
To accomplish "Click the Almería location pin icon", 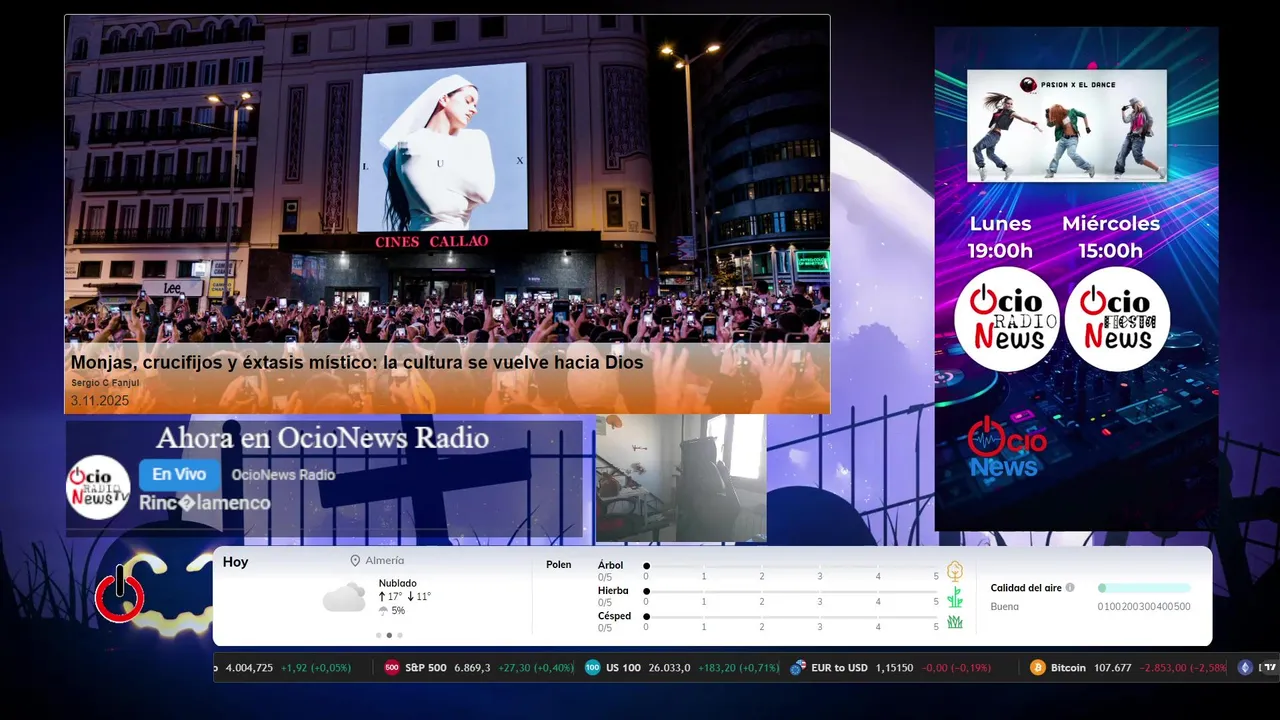I will click(x=355, y=561).
